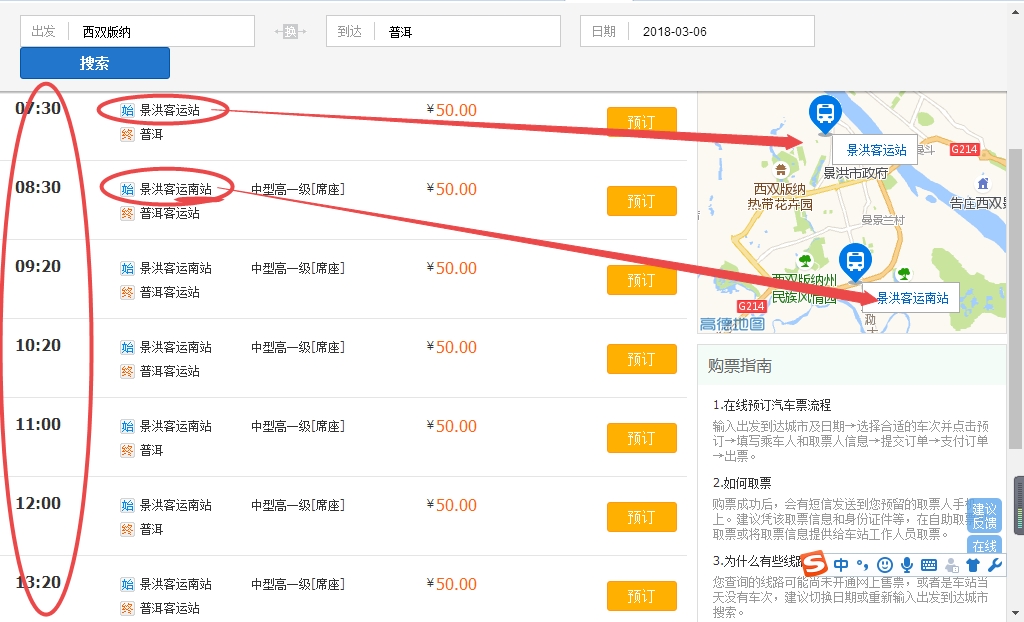Toggle the punctuation mode in IME bar
The width and height of the screenshot is (1024, 622).
click(x=863, y=566)
